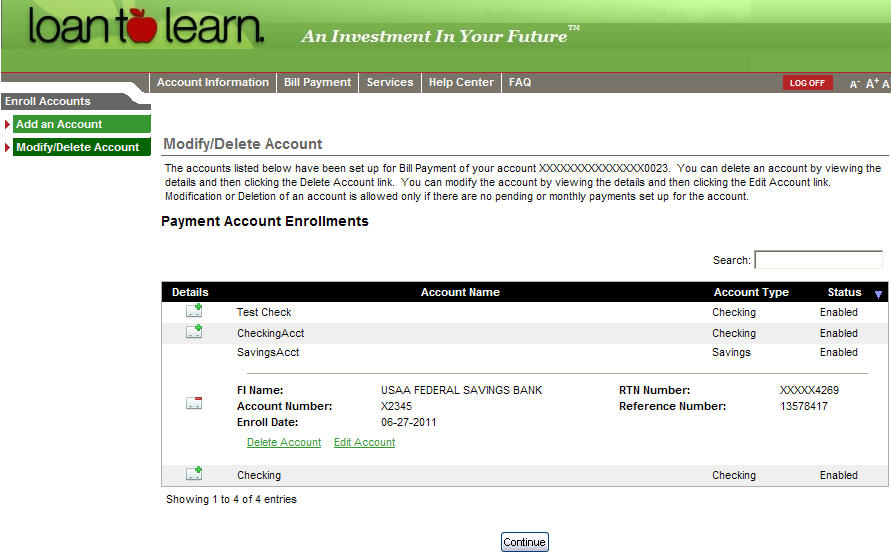This screenshot has width=891, height=558.
Task: Expand details for Test Check account
Action: pos(194,311)
